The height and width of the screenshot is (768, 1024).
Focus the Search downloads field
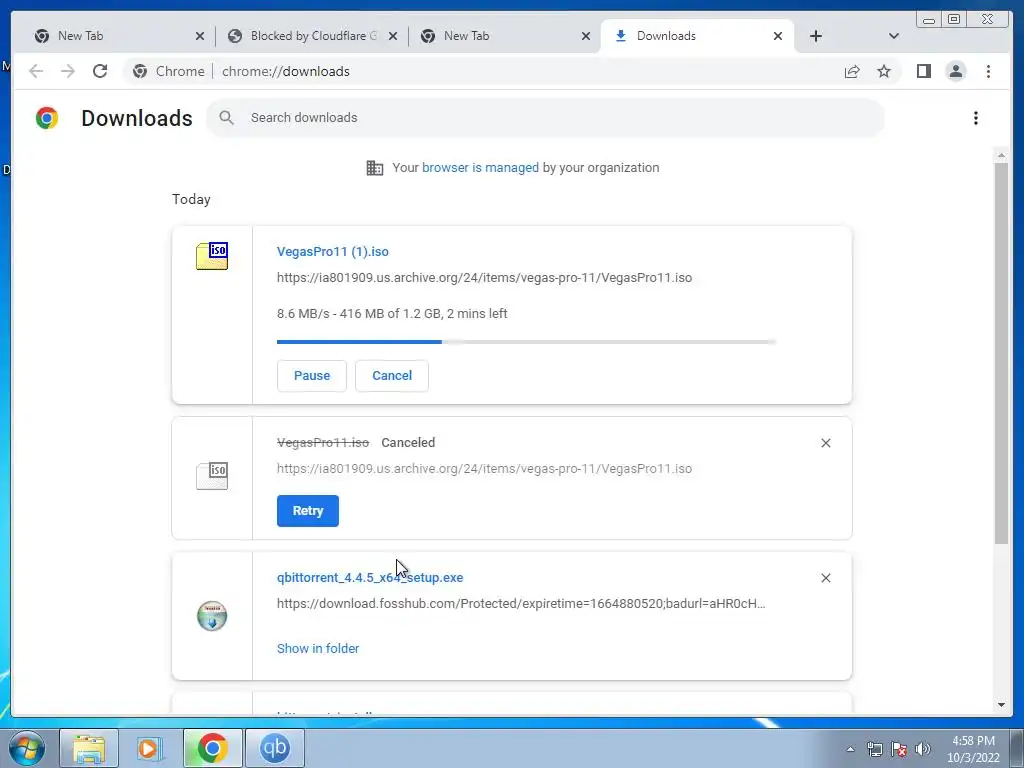coord(545,118)
